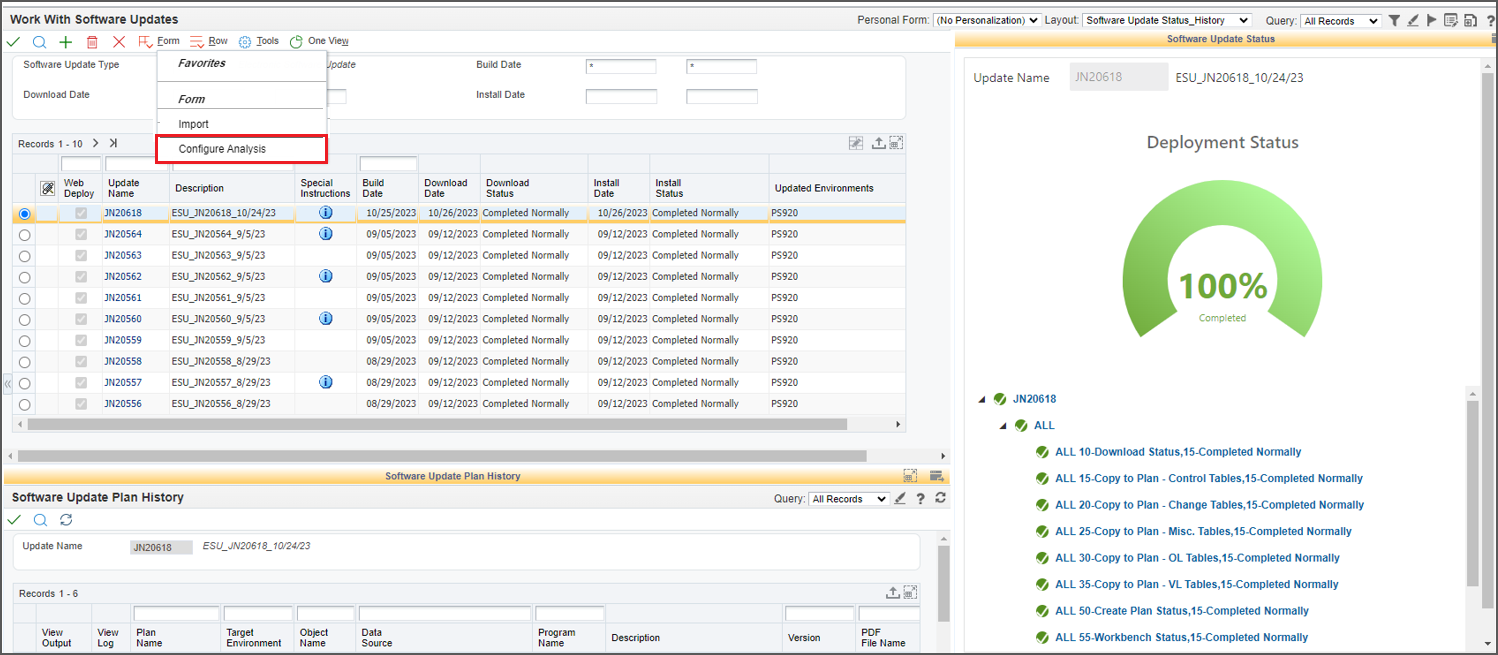This screenshot has width=1498, height=655.
Task: Click the customize grid icon in the header row
Action: 856,143
